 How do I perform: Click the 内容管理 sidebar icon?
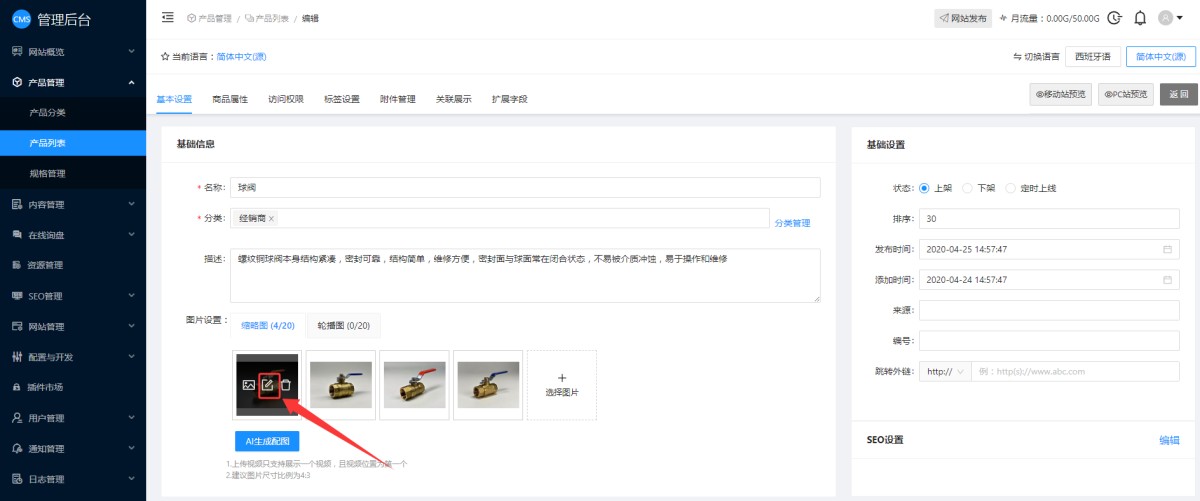click(17, 204)
